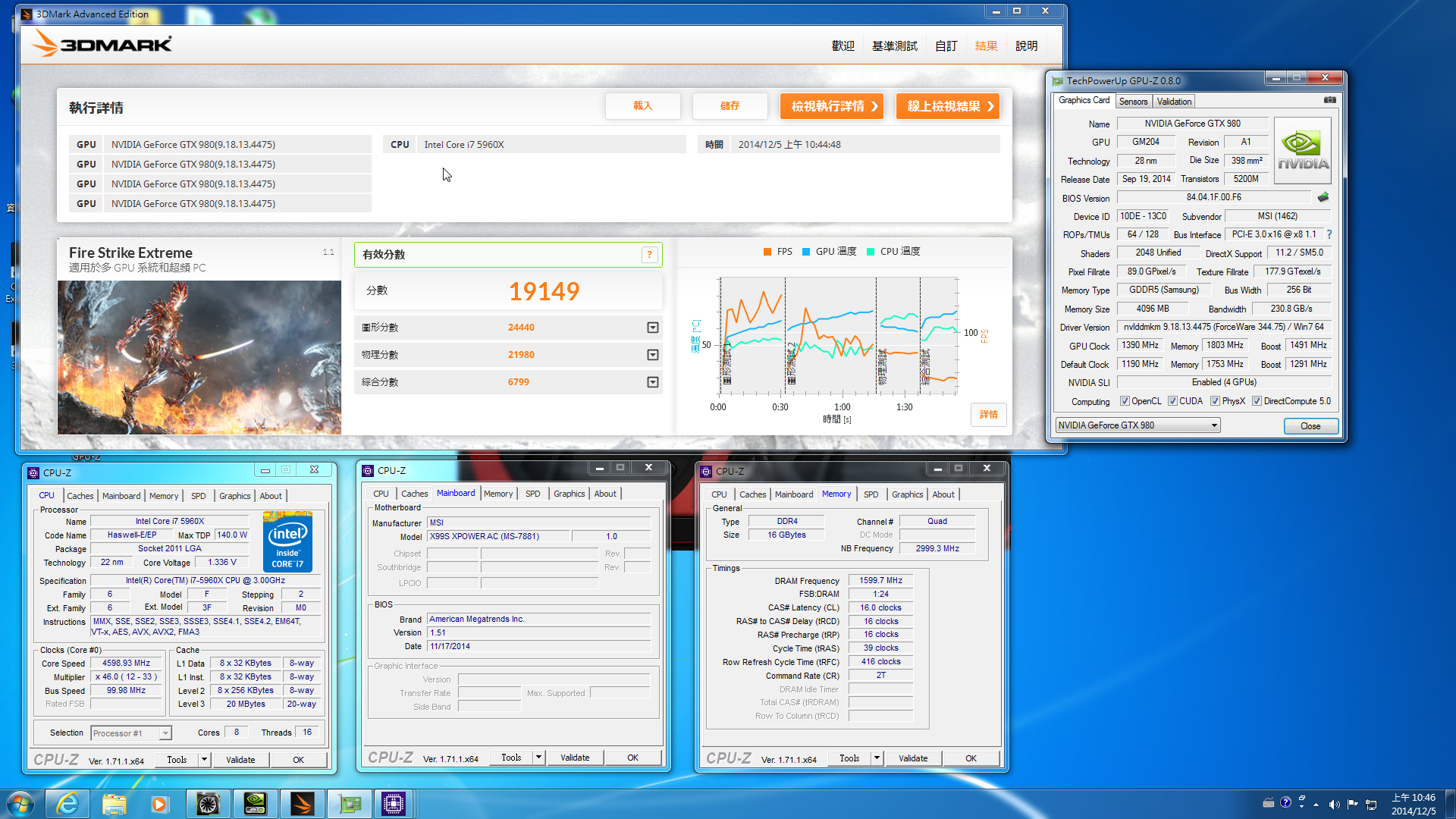The image size is (1456, 819).
Task: Click the 詳情 button under the chart
Action: tap(988, 415)
